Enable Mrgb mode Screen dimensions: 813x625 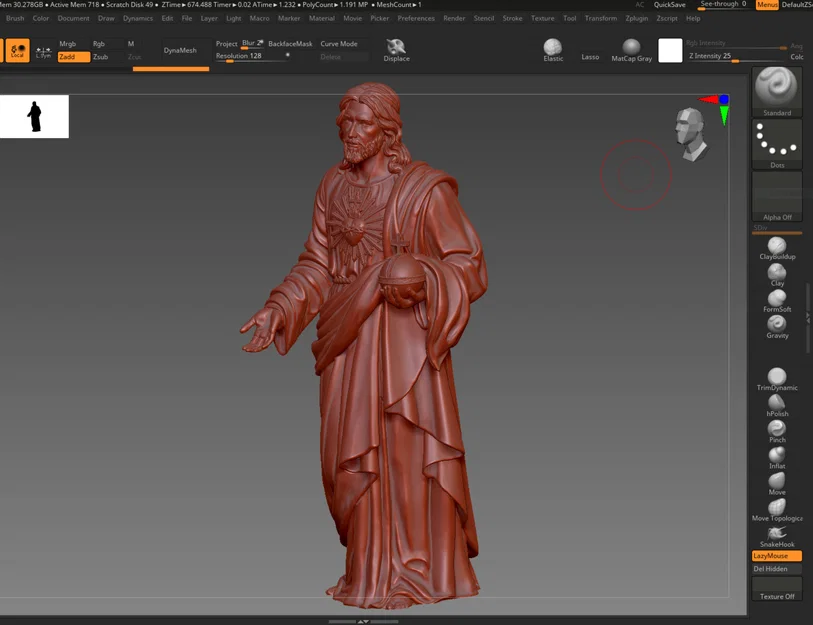(x=67, y=44)
